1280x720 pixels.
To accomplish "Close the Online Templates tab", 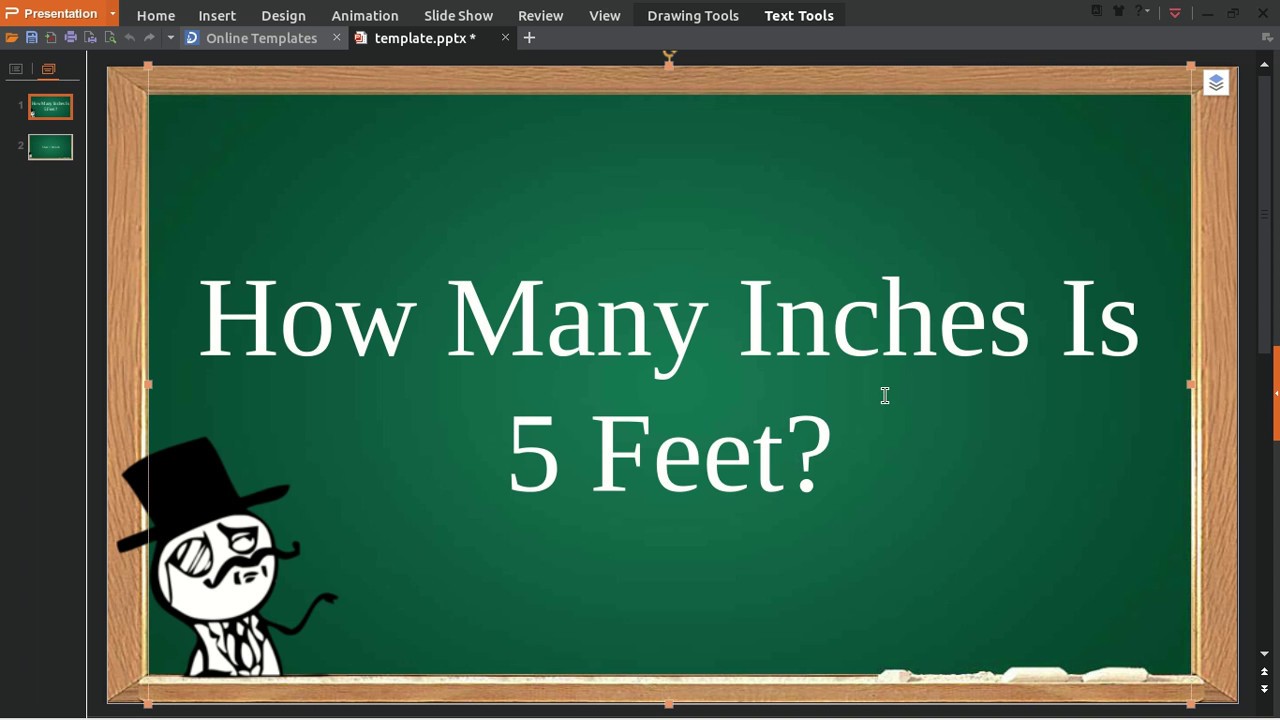I will [x=336, y=37].
